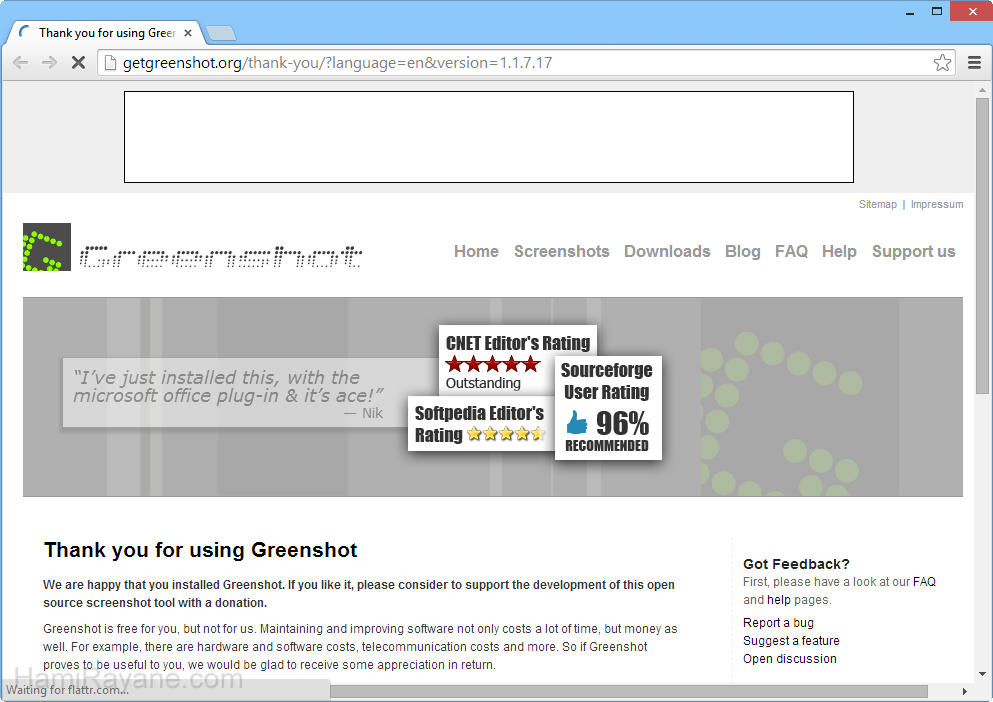Click the Sourceforge User Rating badge
The height and width of the screenshot is (702, 993).
(x=608, y=407)
